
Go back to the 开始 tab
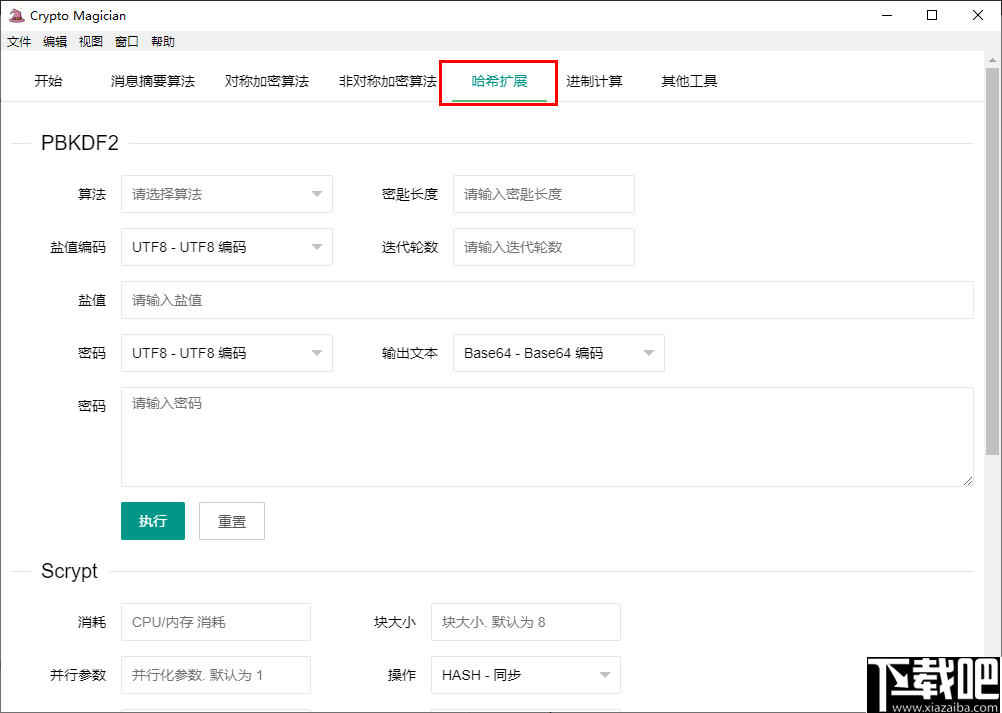(x=48, y=81)
